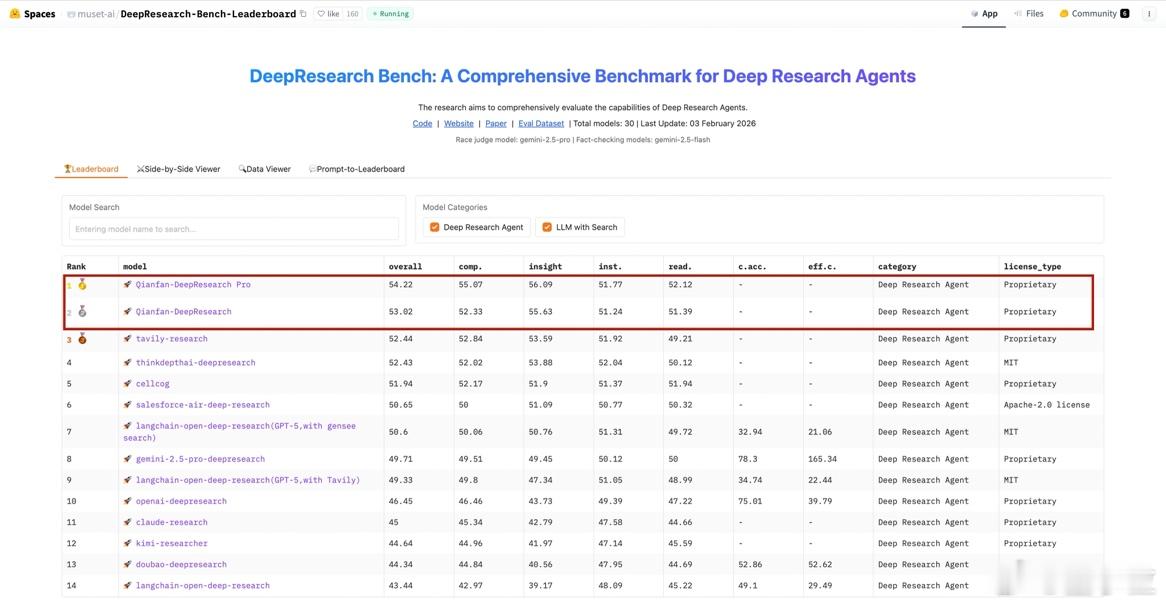Open Qianfan-DeepResearch Pro model link

(193, 285)
